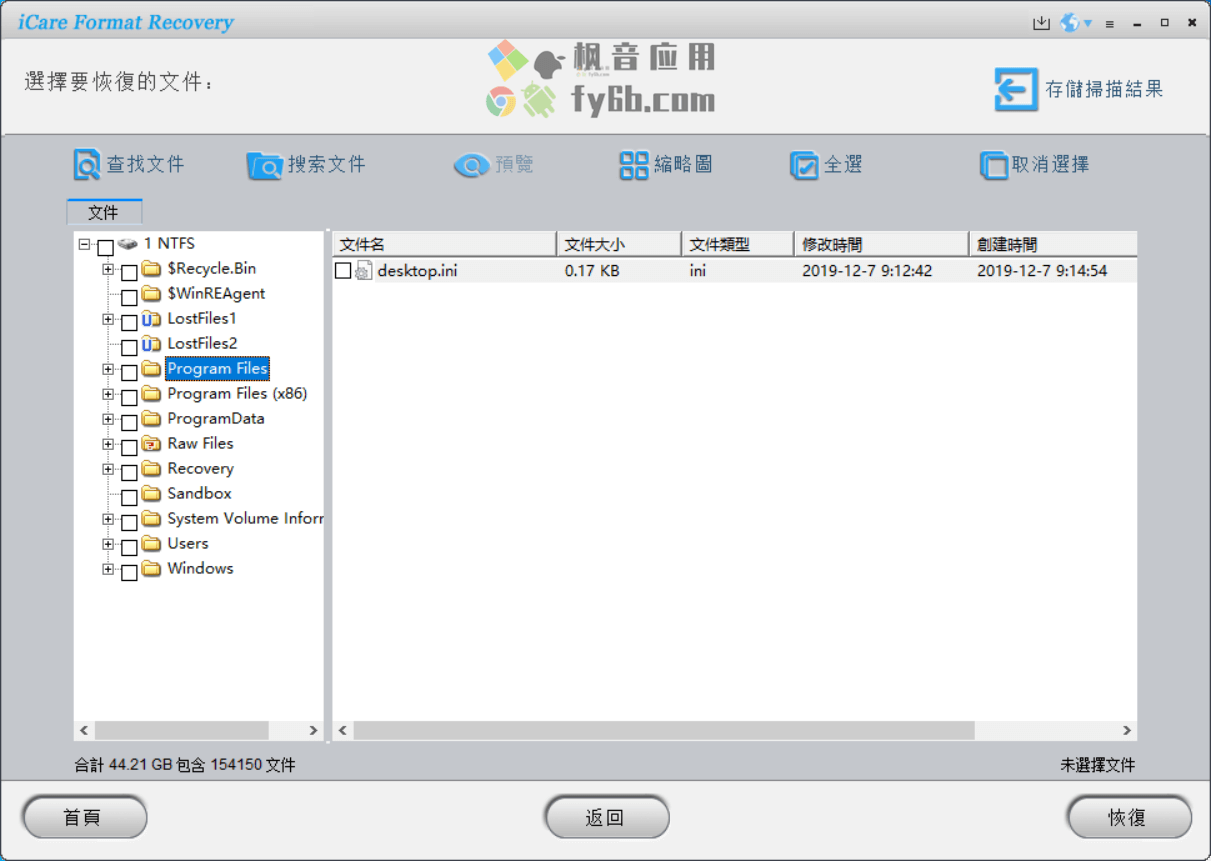Select the Program Files tree item

217,369
